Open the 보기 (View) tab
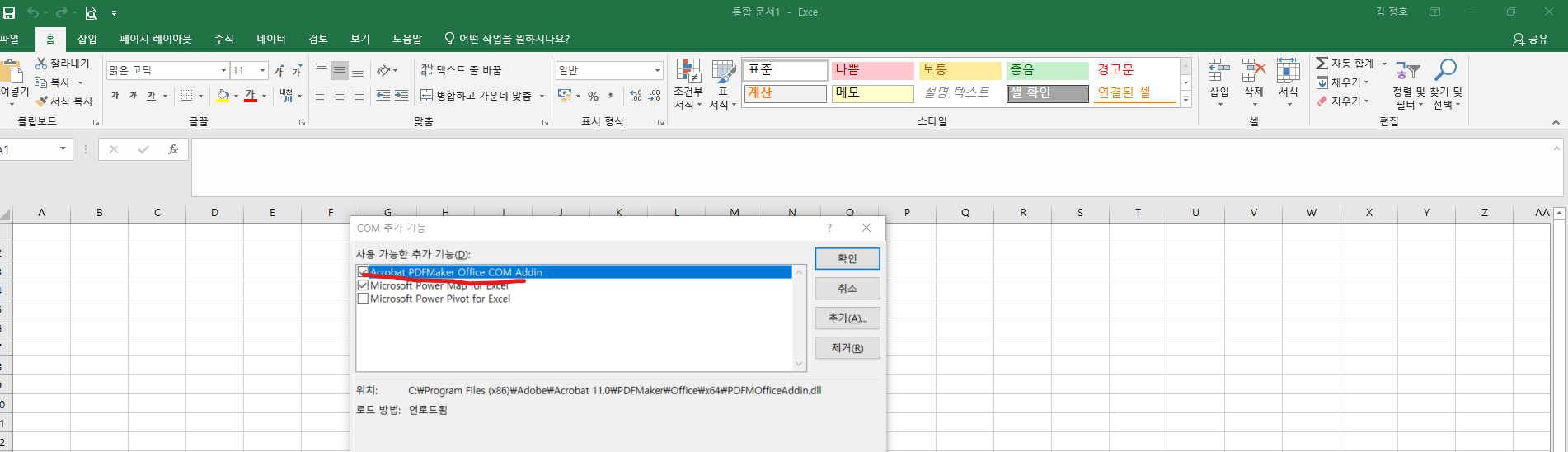The height and width of the screenshot is (452, 1568). (360, 39)
